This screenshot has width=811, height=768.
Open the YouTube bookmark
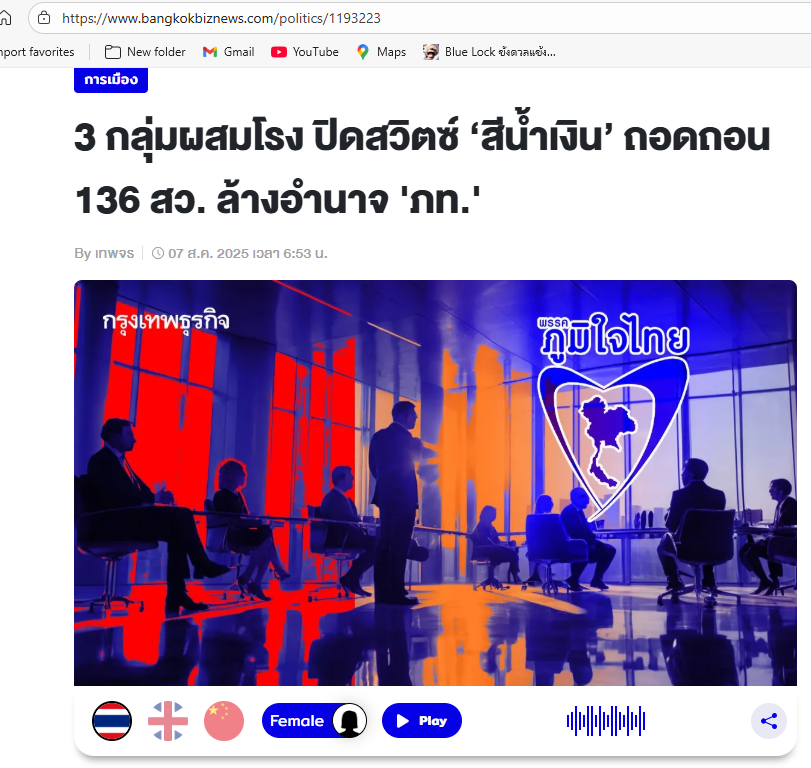pyautogui.click(x=305, y=52)
